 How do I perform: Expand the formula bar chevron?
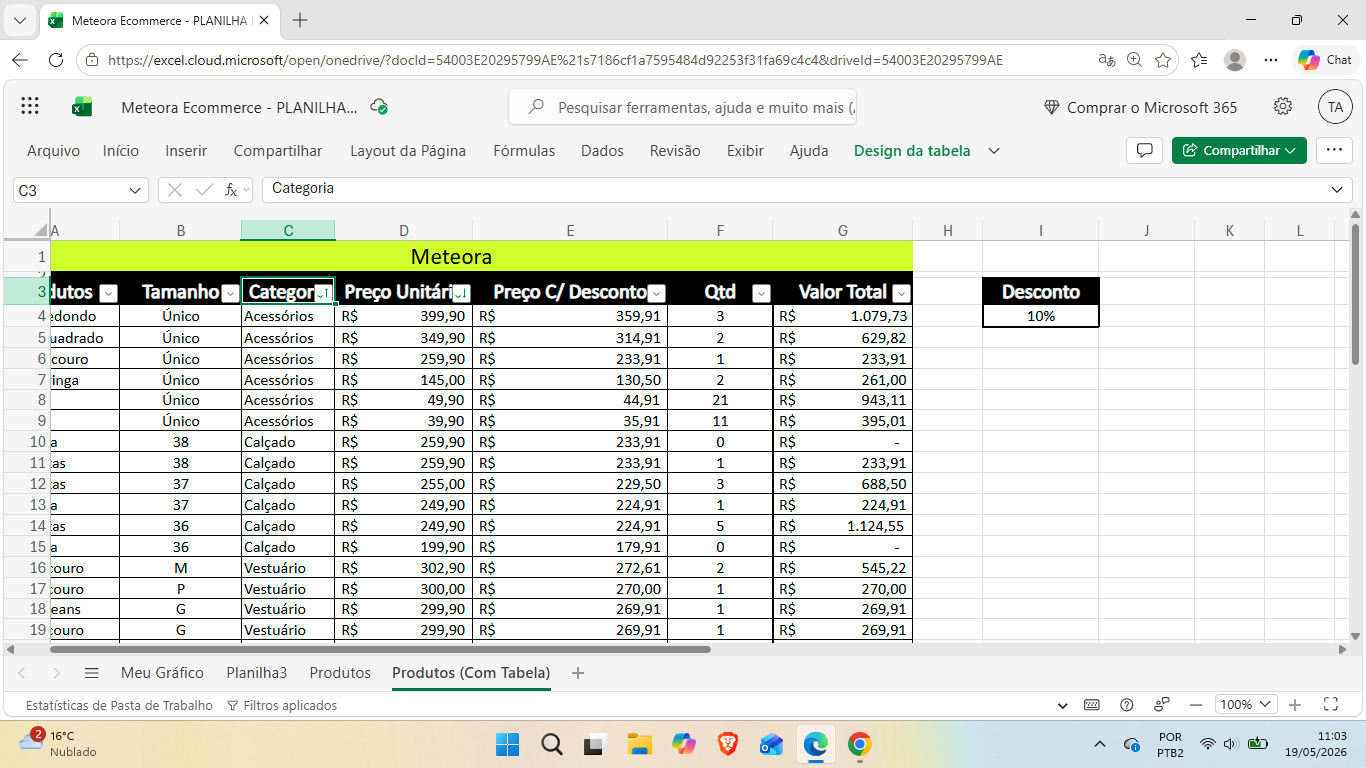[x=1338, y=190]
